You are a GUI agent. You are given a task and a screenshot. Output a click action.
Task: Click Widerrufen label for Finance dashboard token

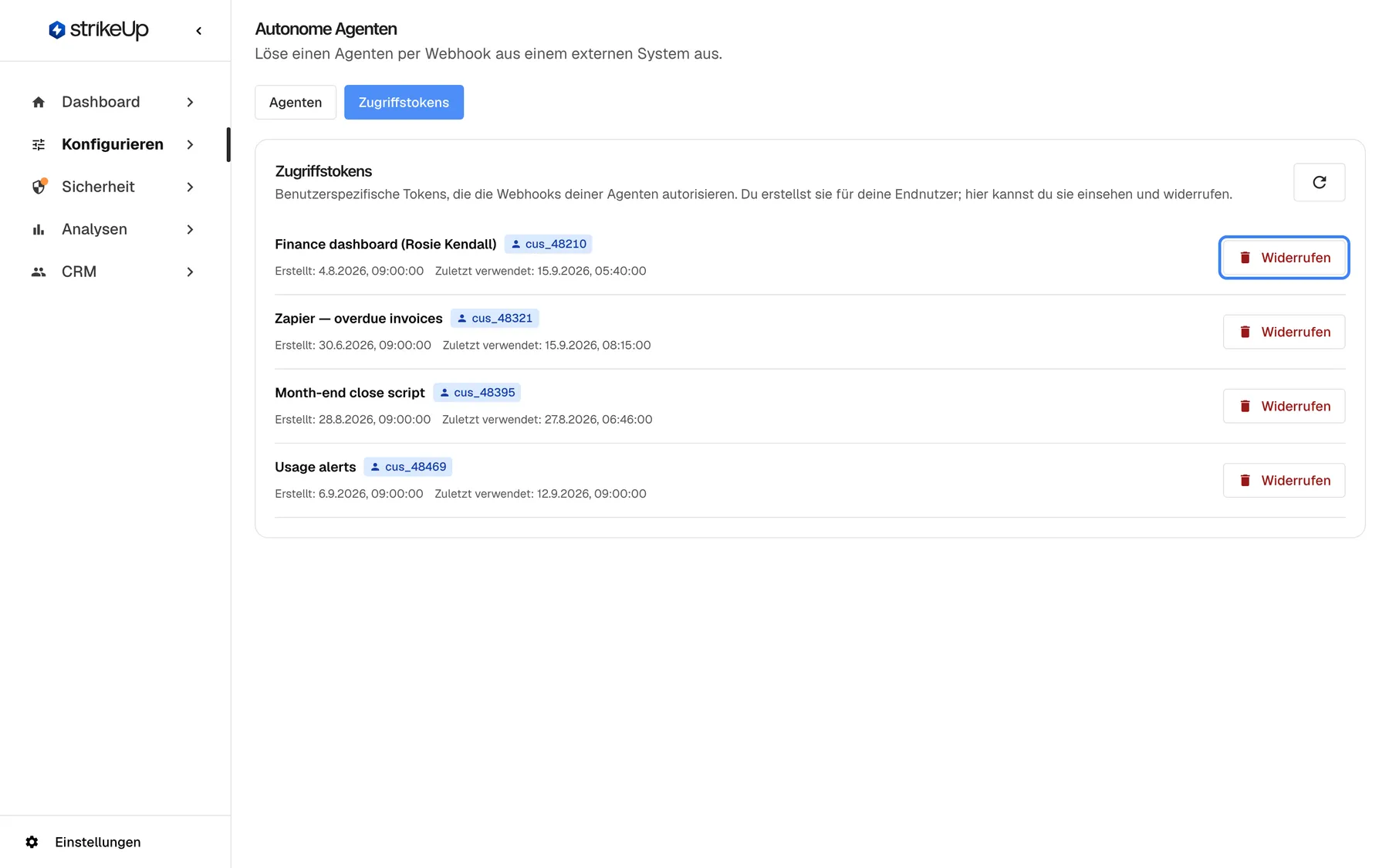tap(1296, 258)
